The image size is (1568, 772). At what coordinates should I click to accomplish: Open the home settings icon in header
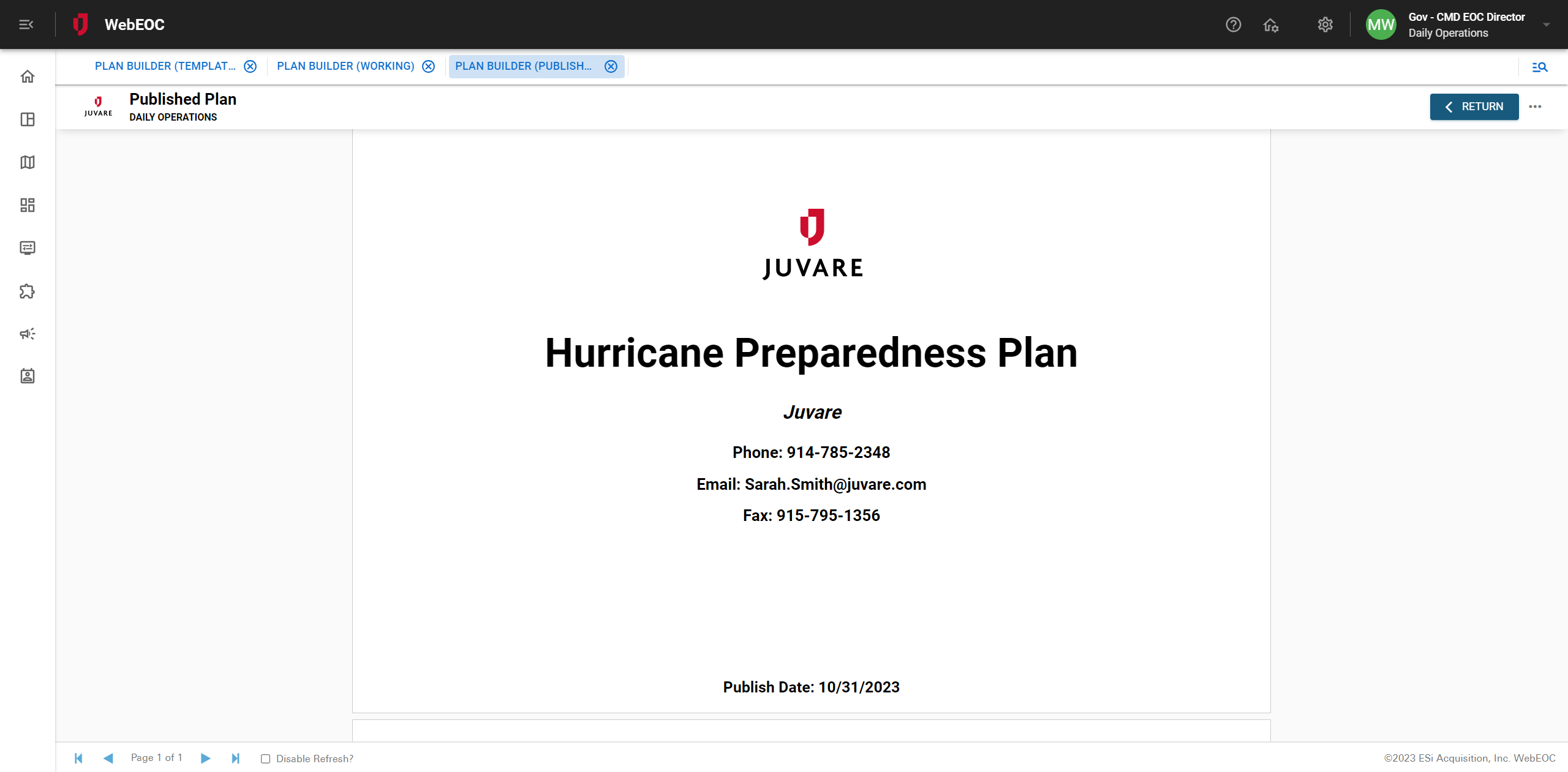pyautogui.click(x=1271, y=24)
